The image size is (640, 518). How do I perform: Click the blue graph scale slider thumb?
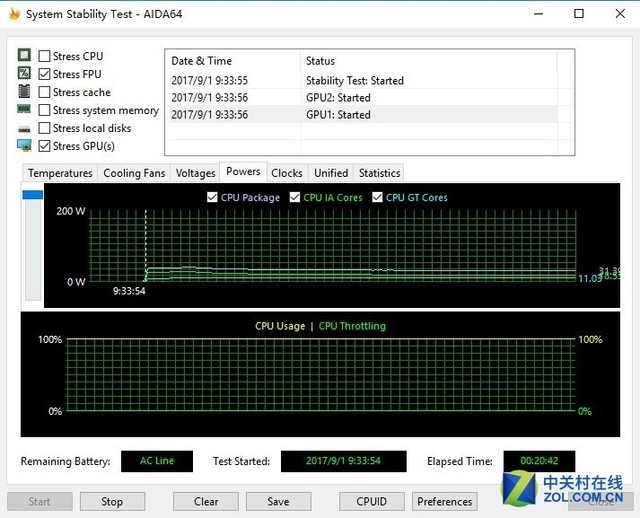(33, 195)
